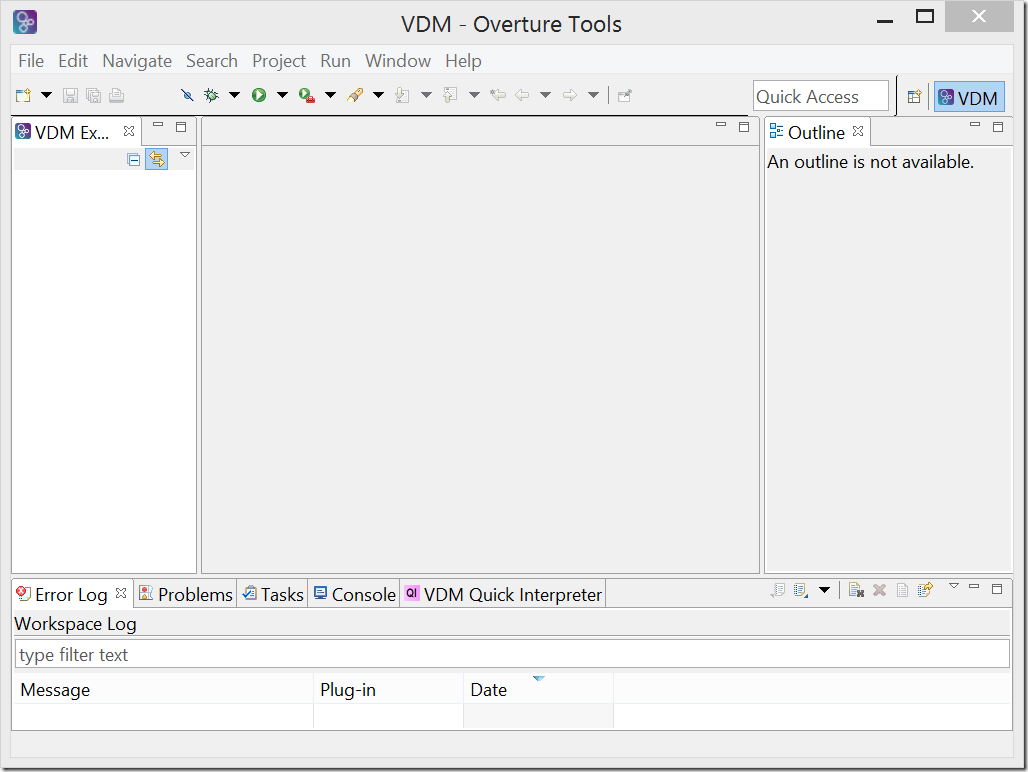This screenshot has height=772, width=1028.
Task: Open External Tools dropdown arrow
Action: click(x=330, y=96)
